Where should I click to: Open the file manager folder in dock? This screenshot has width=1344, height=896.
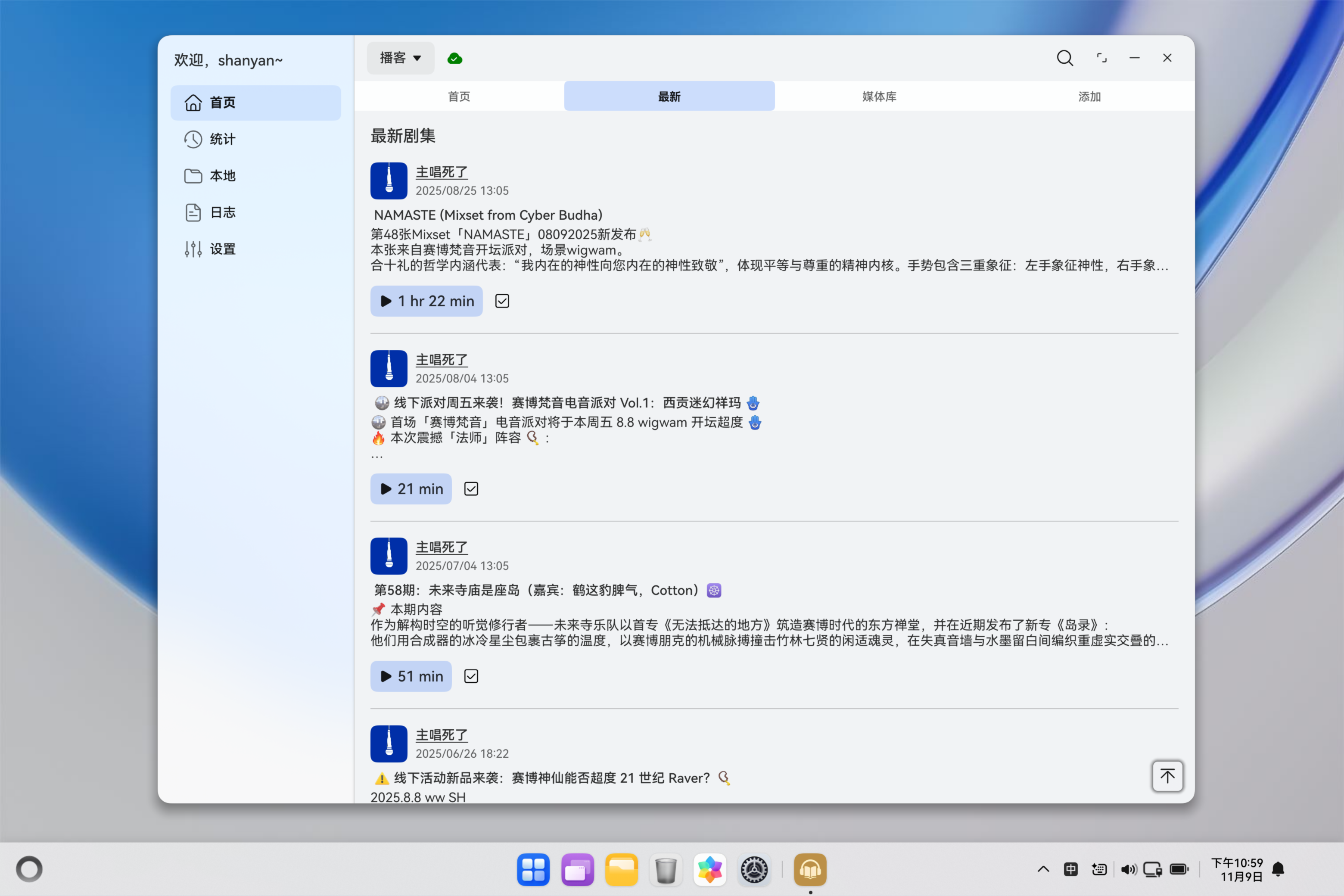(621, 870)
